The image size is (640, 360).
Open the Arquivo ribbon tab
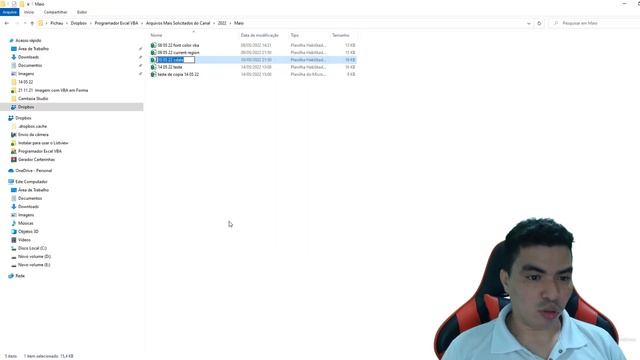point(9,12)
